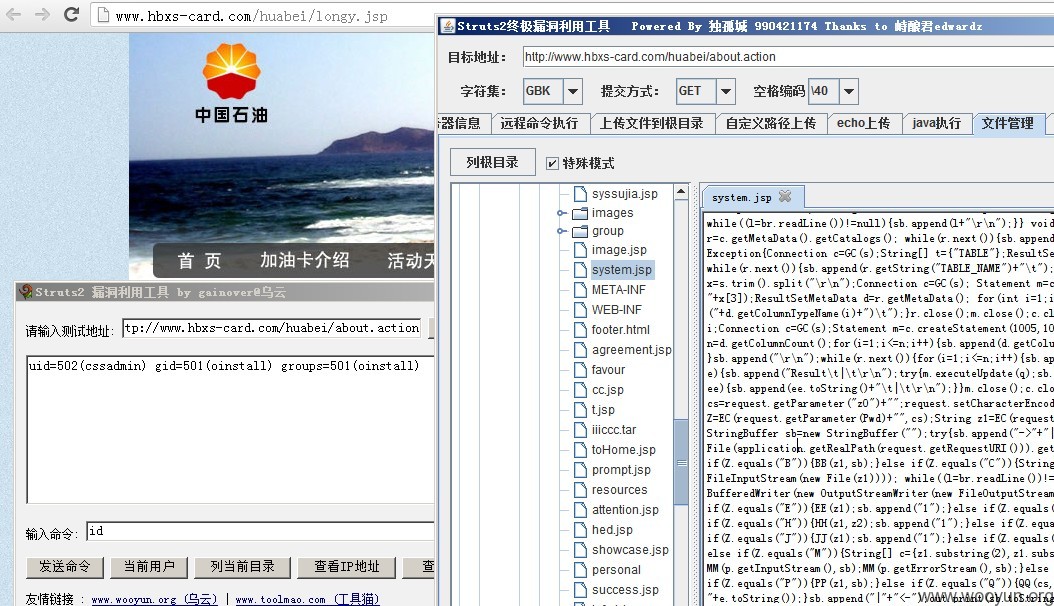Image resolution: width=1054 pixels, height=606 pixels.
Task: Click footer.html file icon
Action: pyautogui.click(x=580, y=330)
